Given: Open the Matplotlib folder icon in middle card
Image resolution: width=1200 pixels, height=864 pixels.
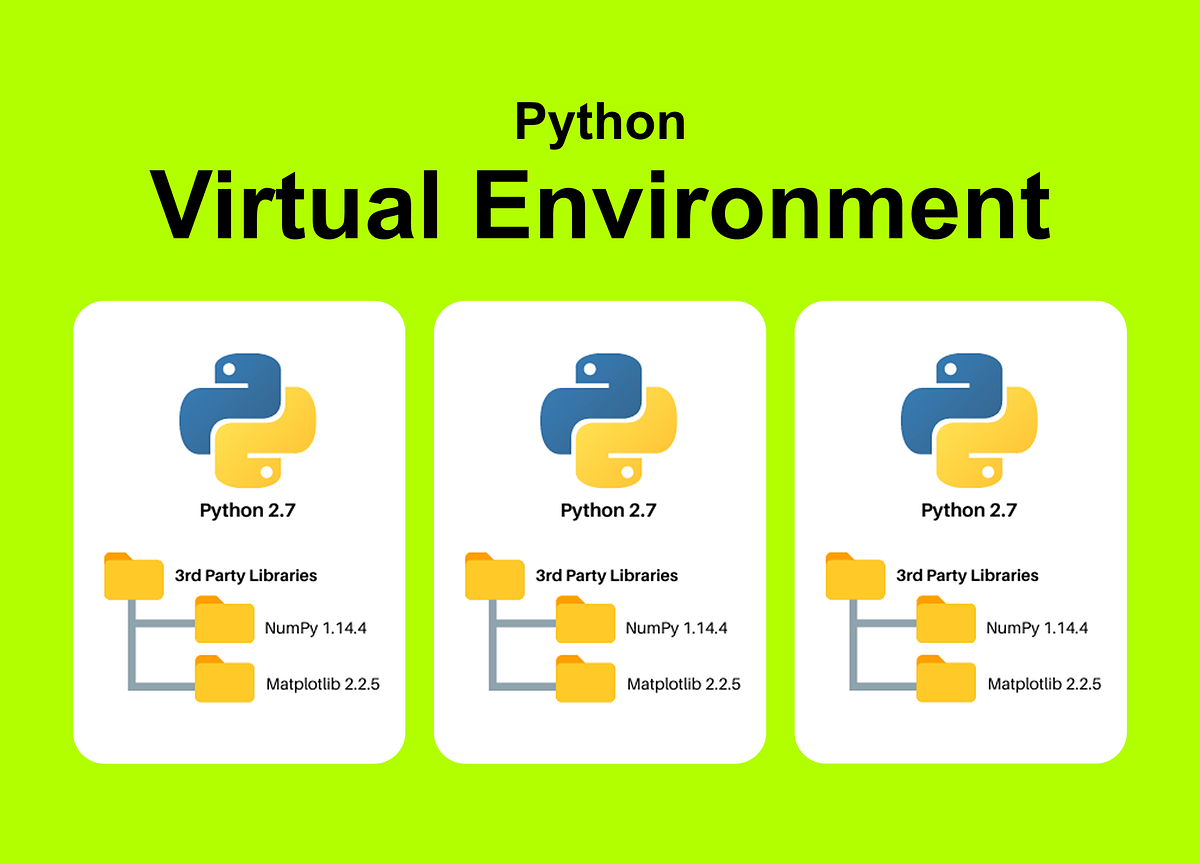Looking at the screenshot, I should coord(585,679).
